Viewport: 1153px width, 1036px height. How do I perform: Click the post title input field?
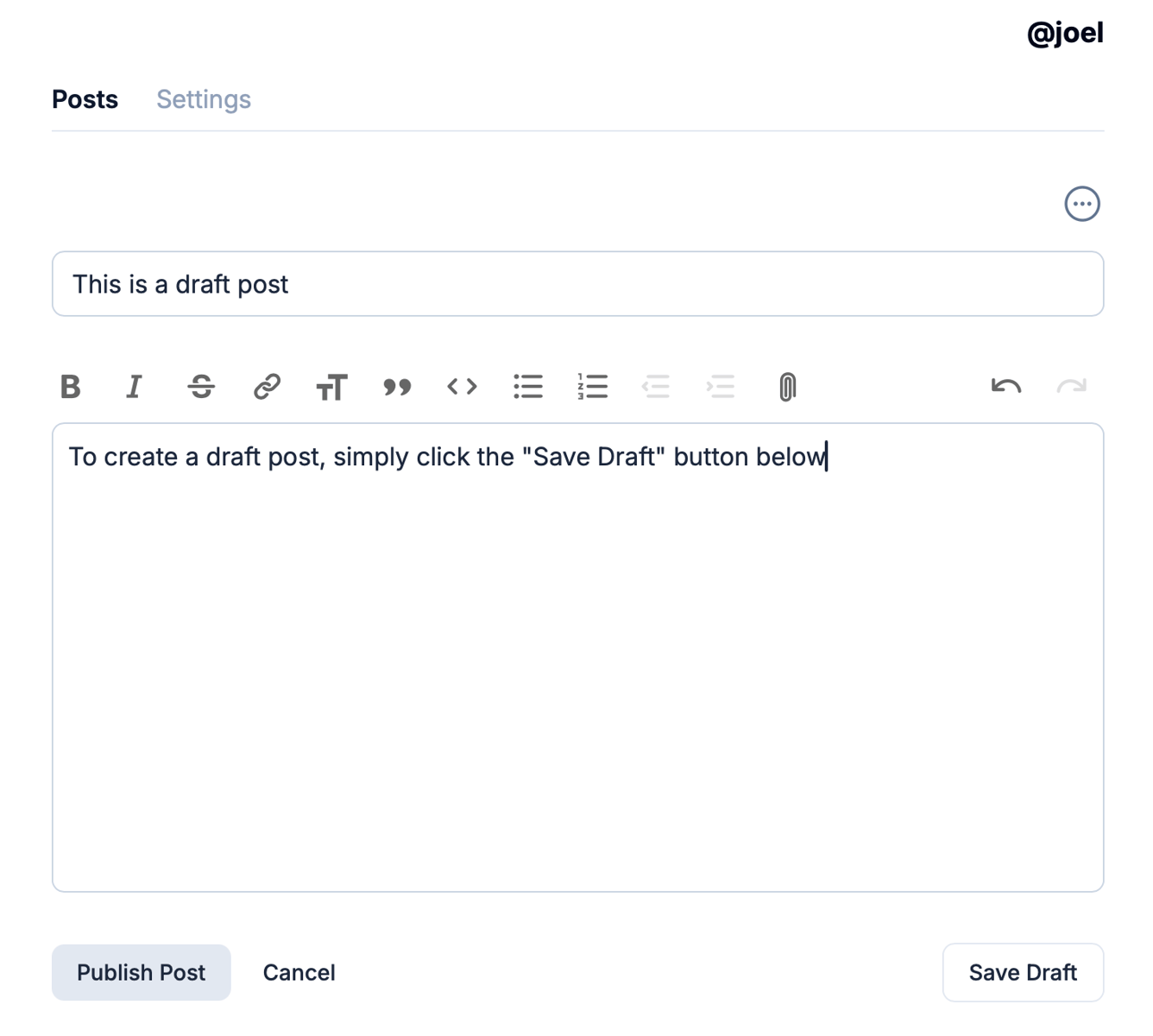577,284
